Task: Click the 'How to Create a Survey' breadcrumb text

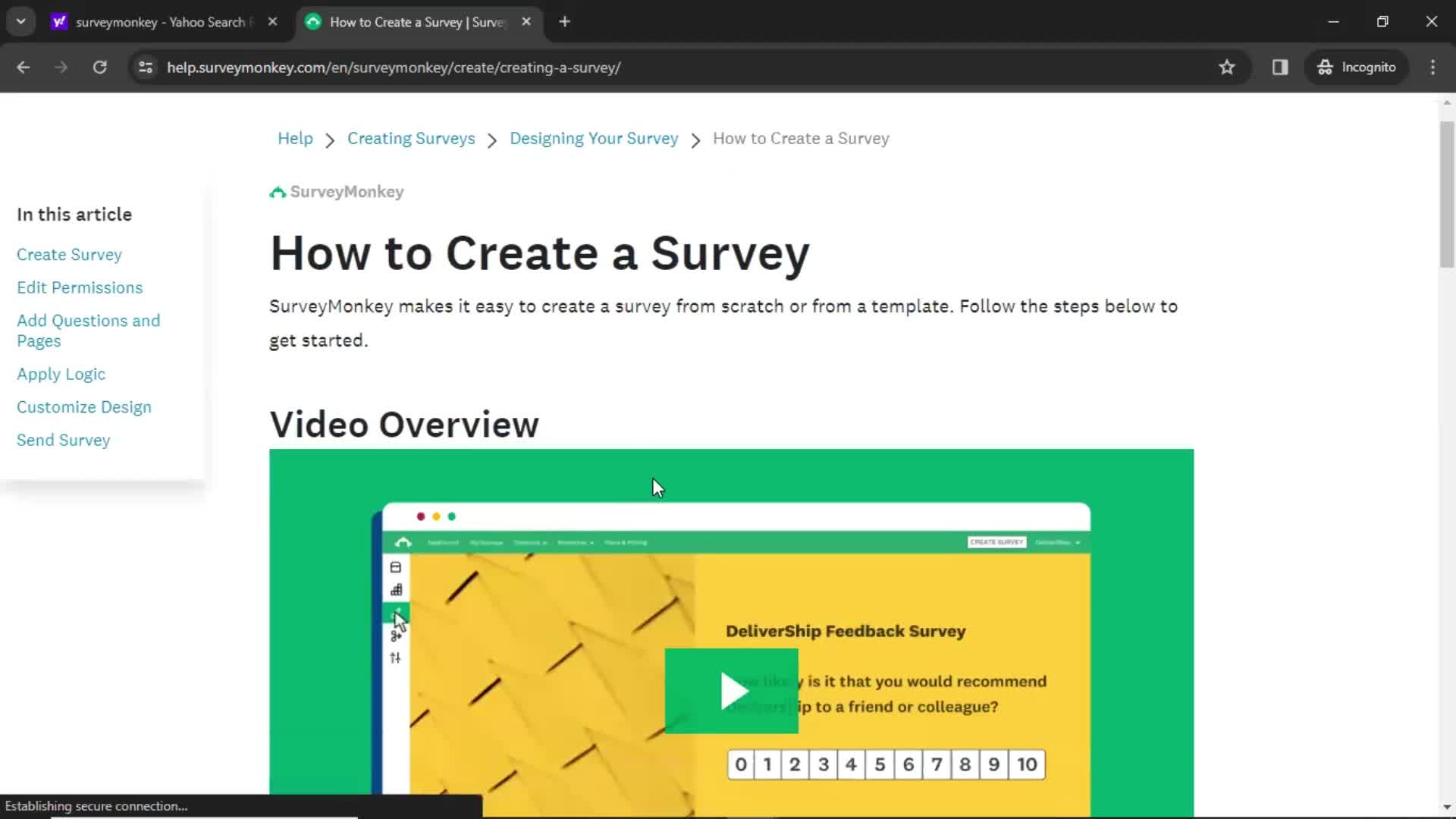Action: coord(801,139)
